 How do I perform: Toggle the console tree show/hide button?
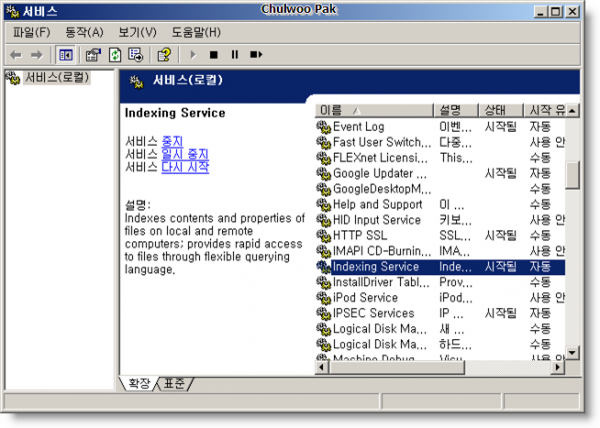[x=65, y=55]
